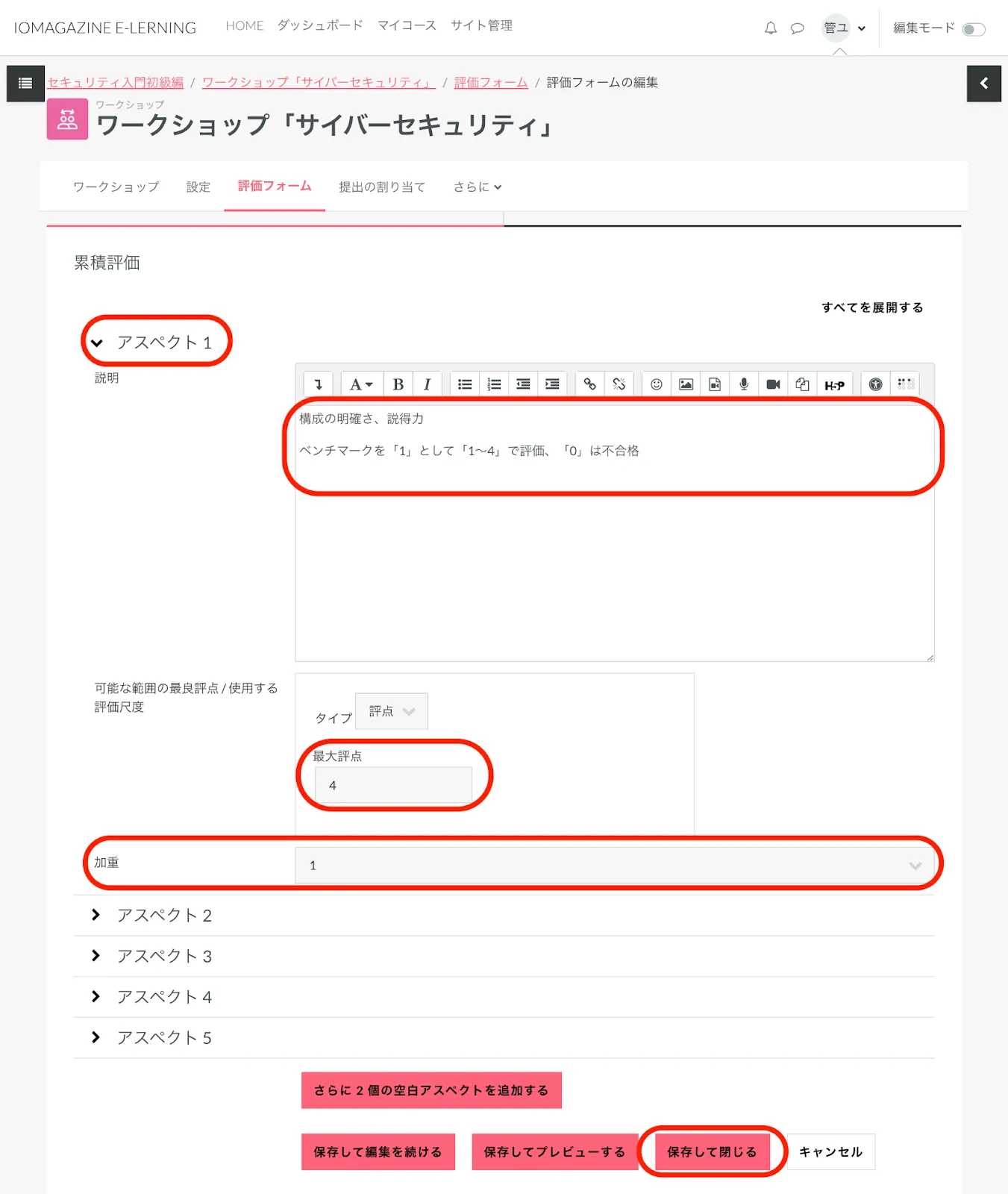
Task: Toggle the 編集モード switch
Action: [x=973, y=29]
